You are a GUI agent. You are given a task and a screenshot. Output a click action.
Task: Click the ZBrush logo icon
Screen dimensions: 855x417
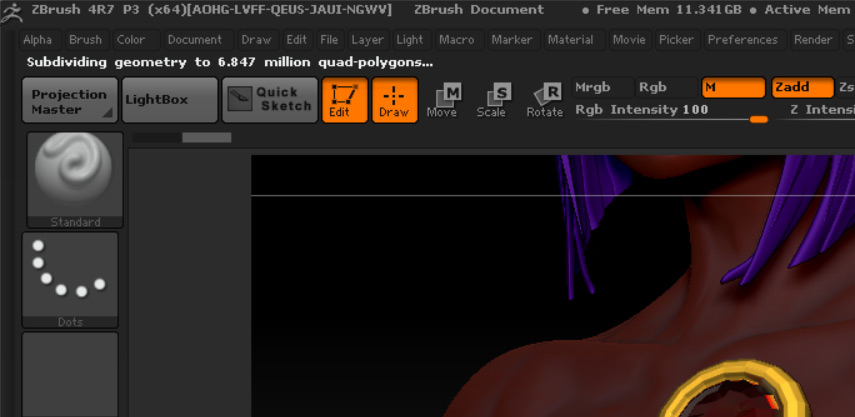[x=11, y=12]
